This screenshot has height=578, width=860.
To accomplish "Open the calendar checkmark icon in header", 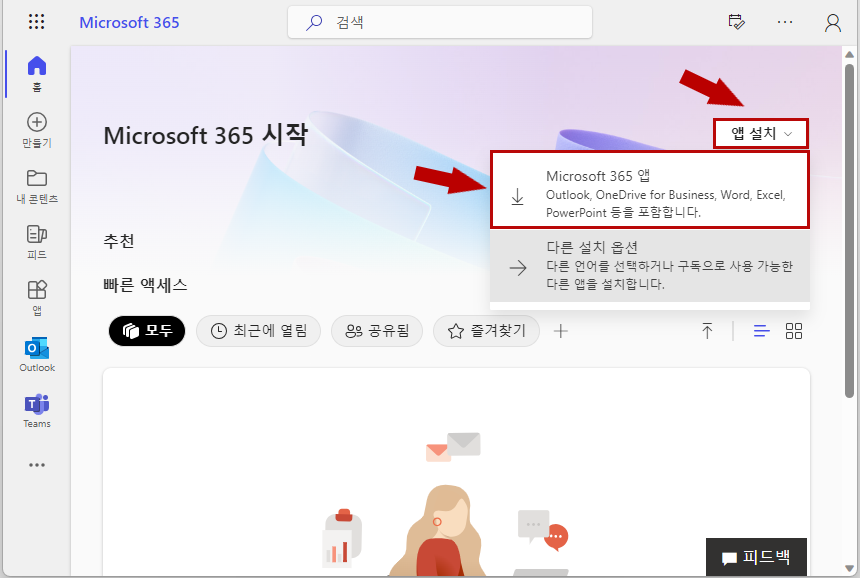I will 736,22.
